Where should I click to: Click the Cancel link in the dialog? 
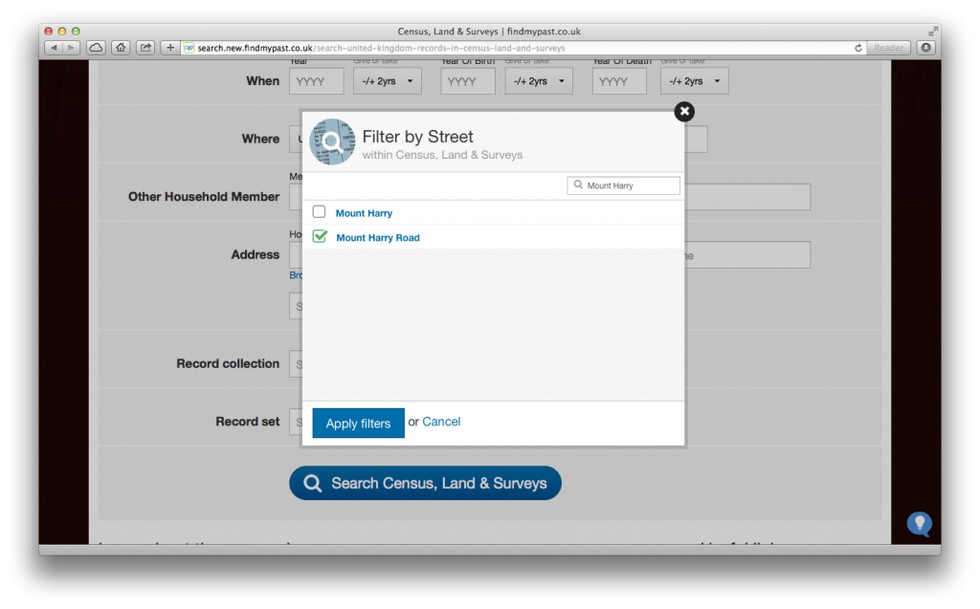tap(441, 422)
